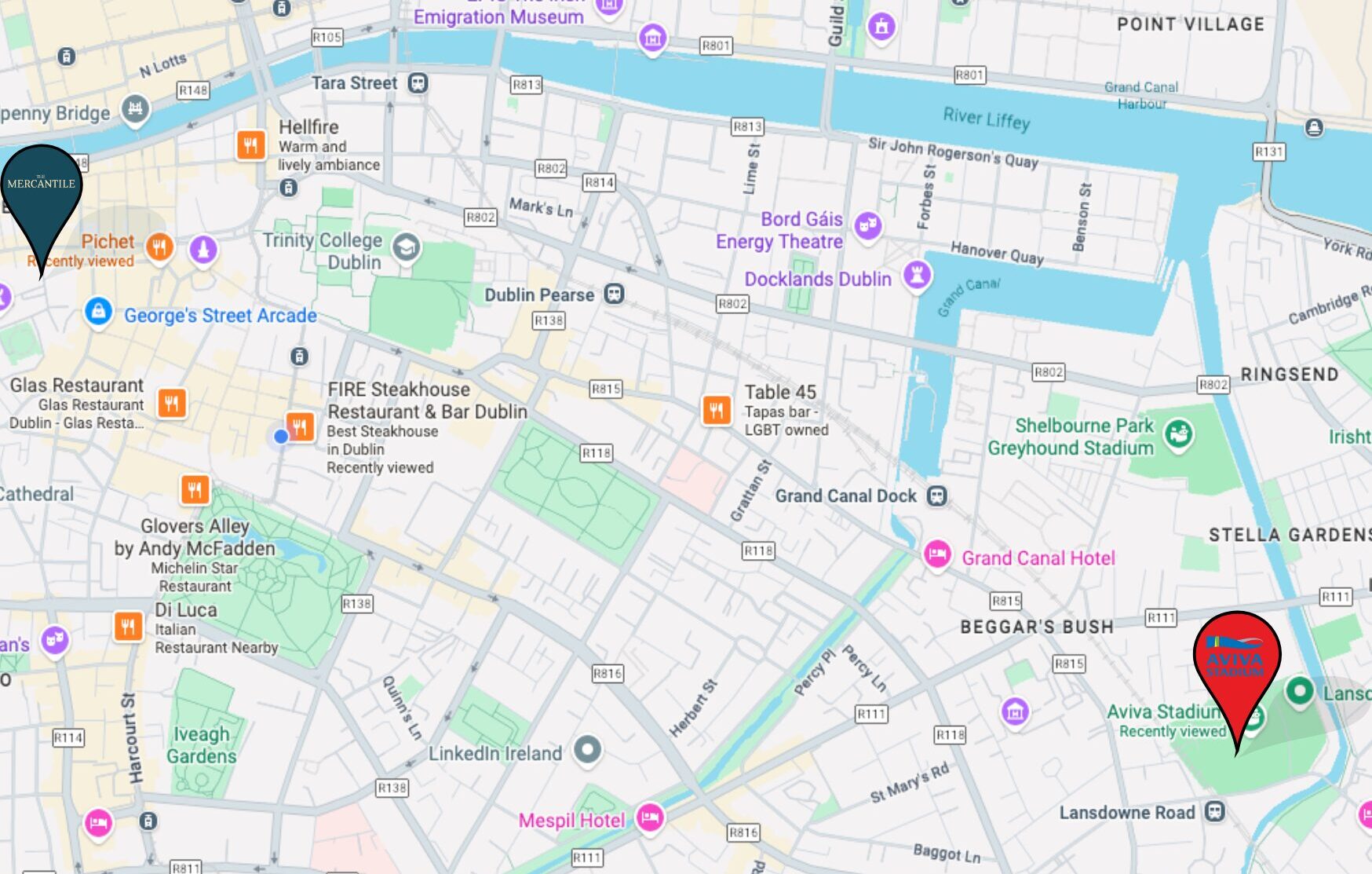1372x874 pixels.
Task: Click the FIRE Steakhouse restaurant label
Action: [428, 400]
